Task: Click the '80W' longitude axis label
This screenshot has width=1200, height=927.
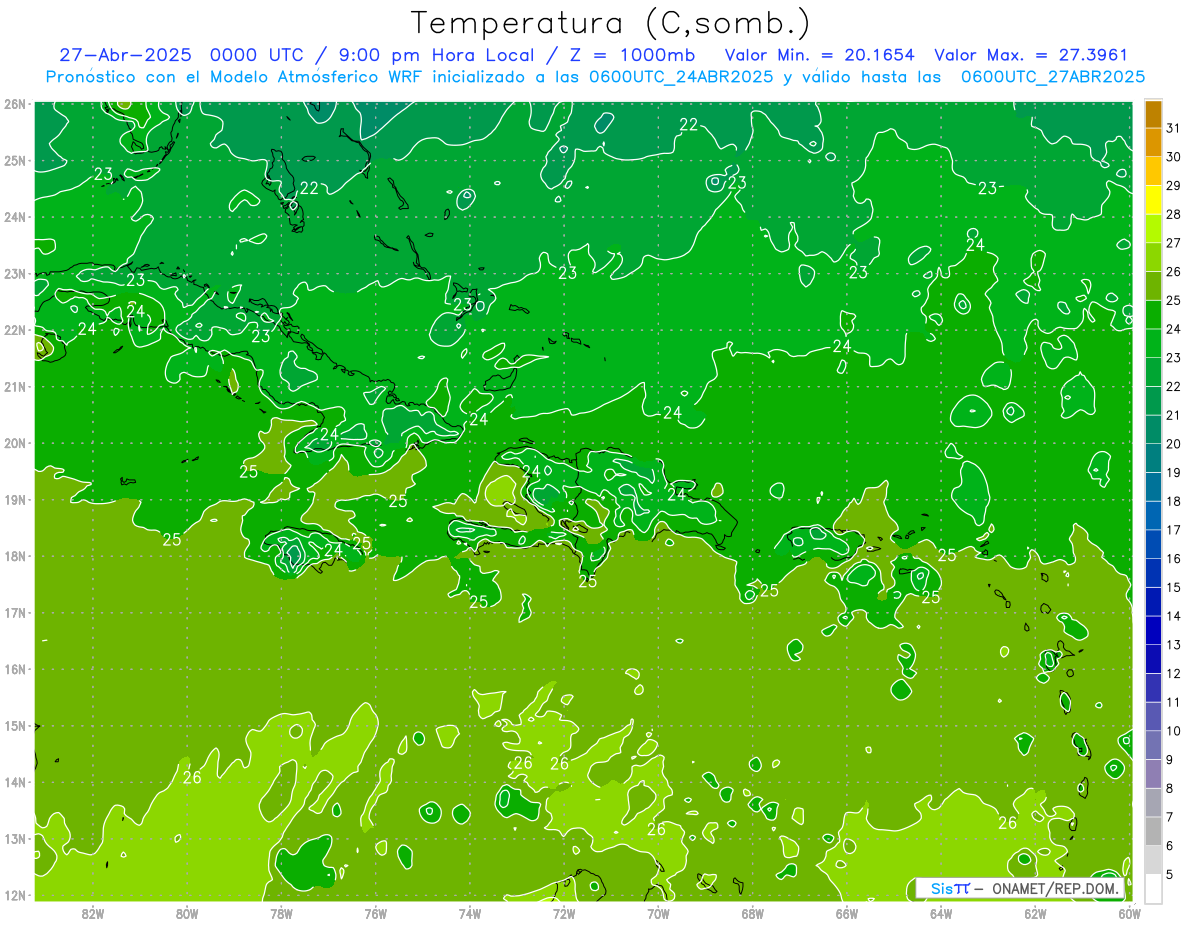Action: [187, 913]
